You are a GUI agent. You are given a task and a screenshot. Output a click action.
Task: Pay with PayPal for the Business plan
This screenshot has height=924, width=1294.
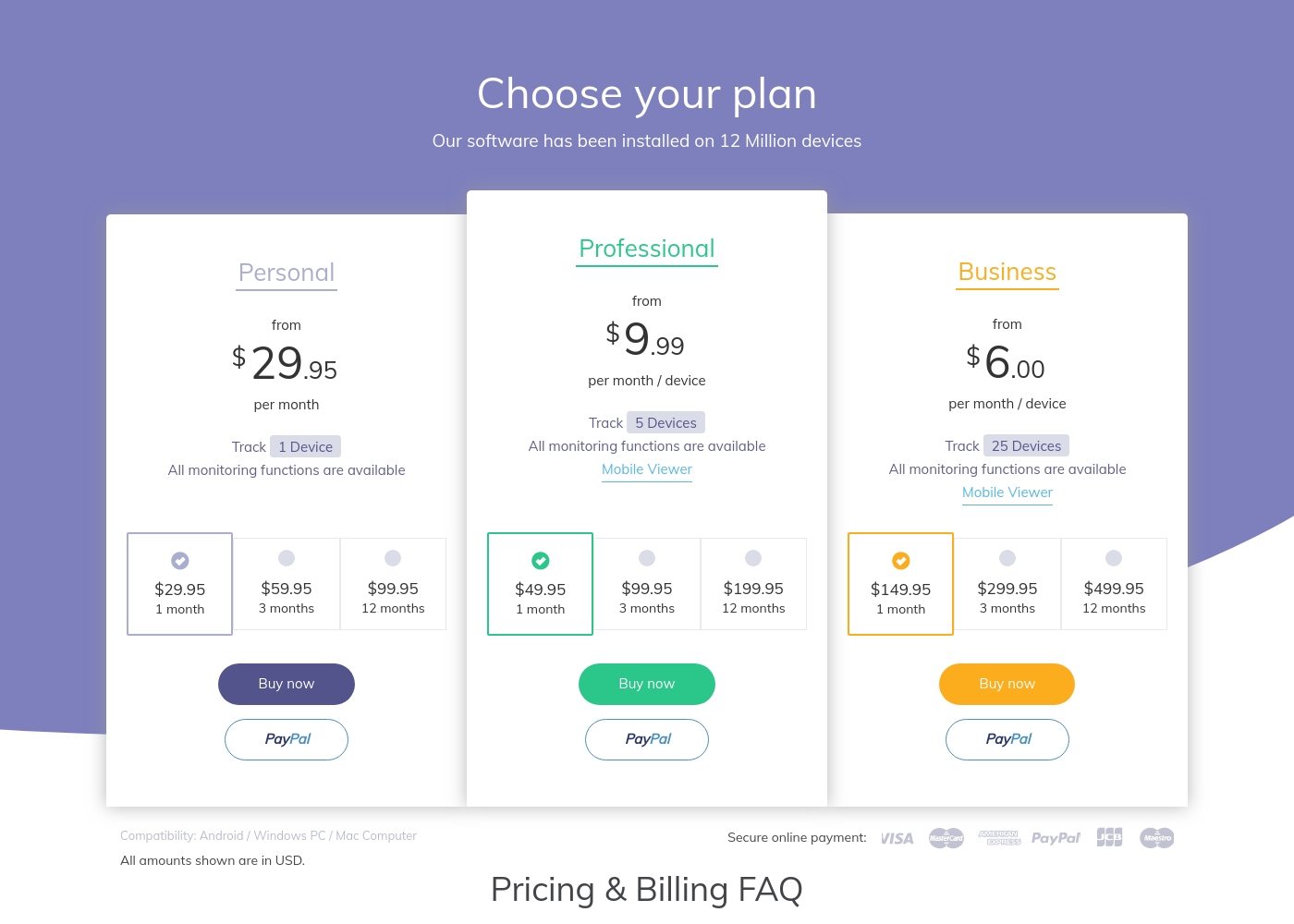pos(1007,739)
